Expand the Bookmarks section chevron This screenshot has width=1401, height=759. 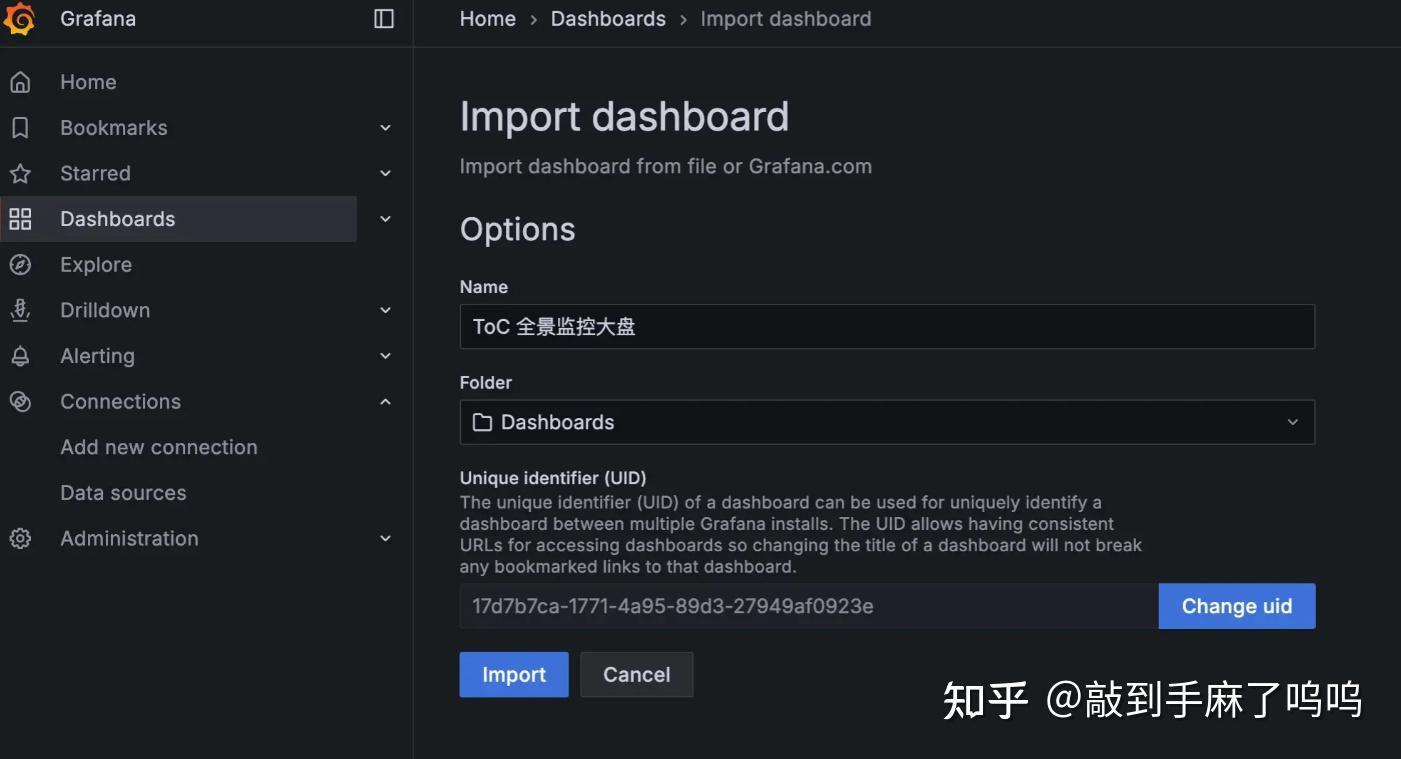(x=386, y=128)
